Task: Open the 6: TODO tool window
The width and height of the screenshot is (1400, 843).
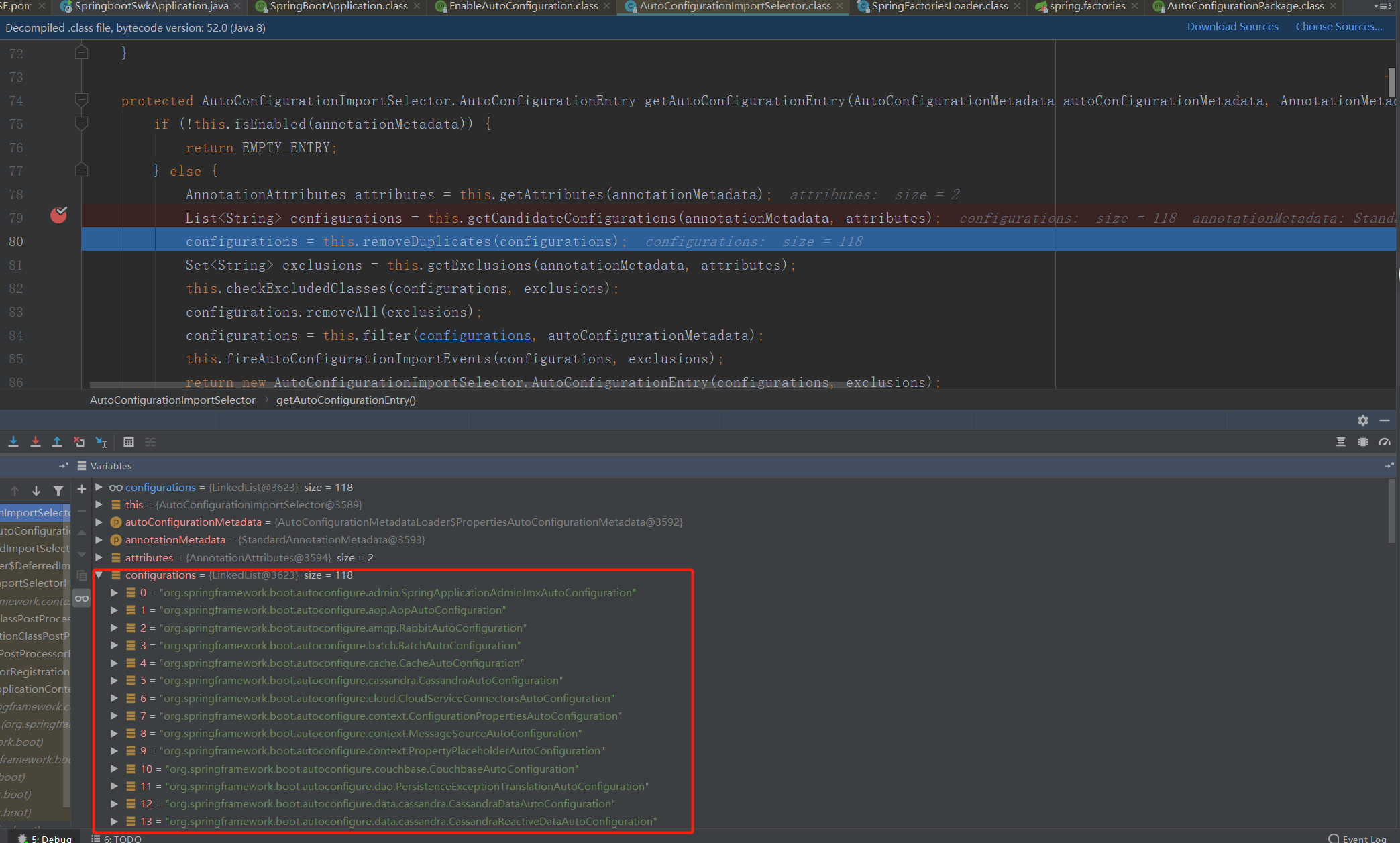Action: tap(117, 838)
